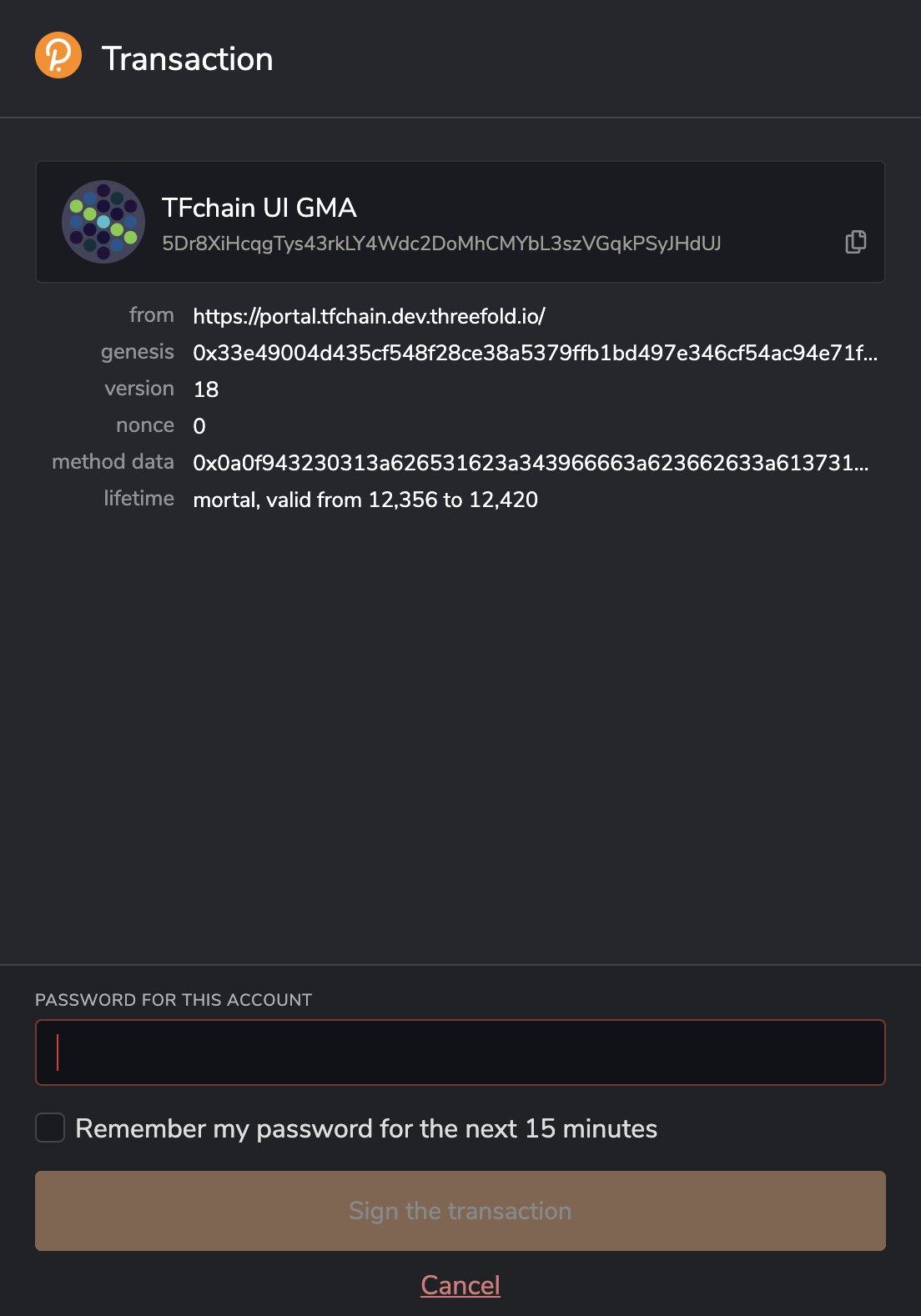Copy the account address with clipboard icon
The image size is (921, 1316).
(855, 242)
